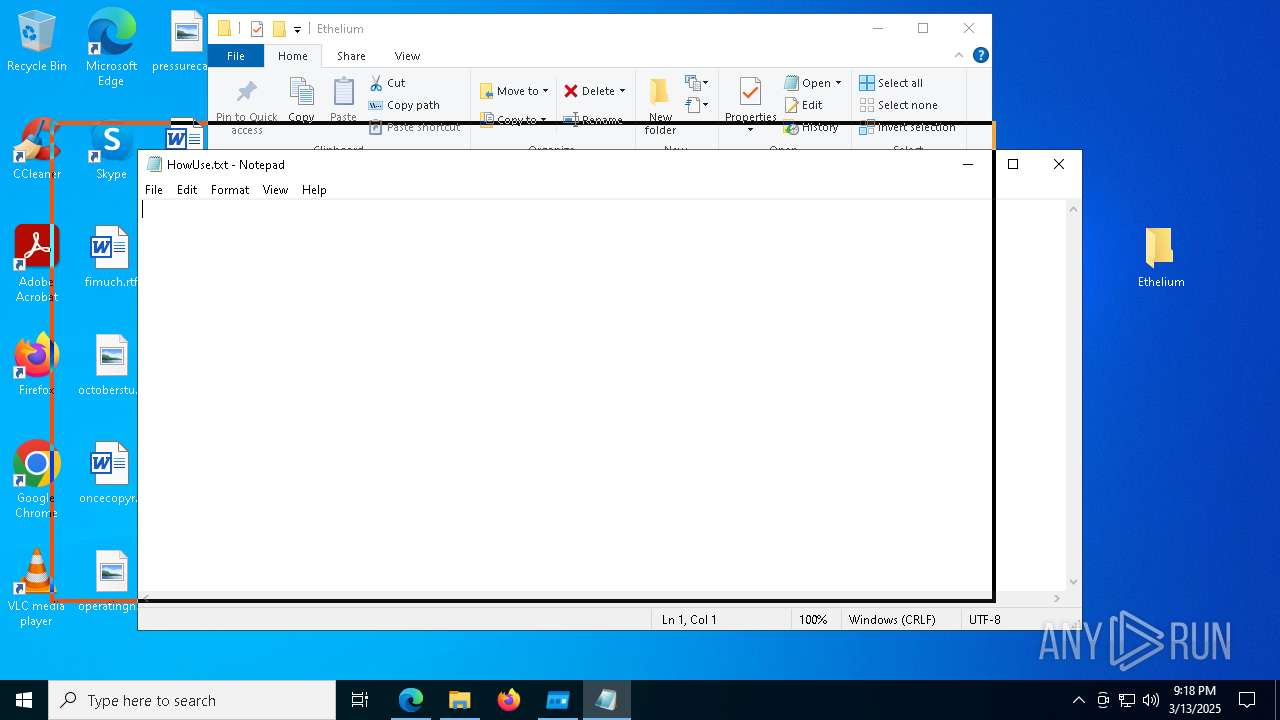Click Cut scissors in Explorer ribbon
Image resolution: width=1280 pixels, height=720 pixels.
click(387, 83)
